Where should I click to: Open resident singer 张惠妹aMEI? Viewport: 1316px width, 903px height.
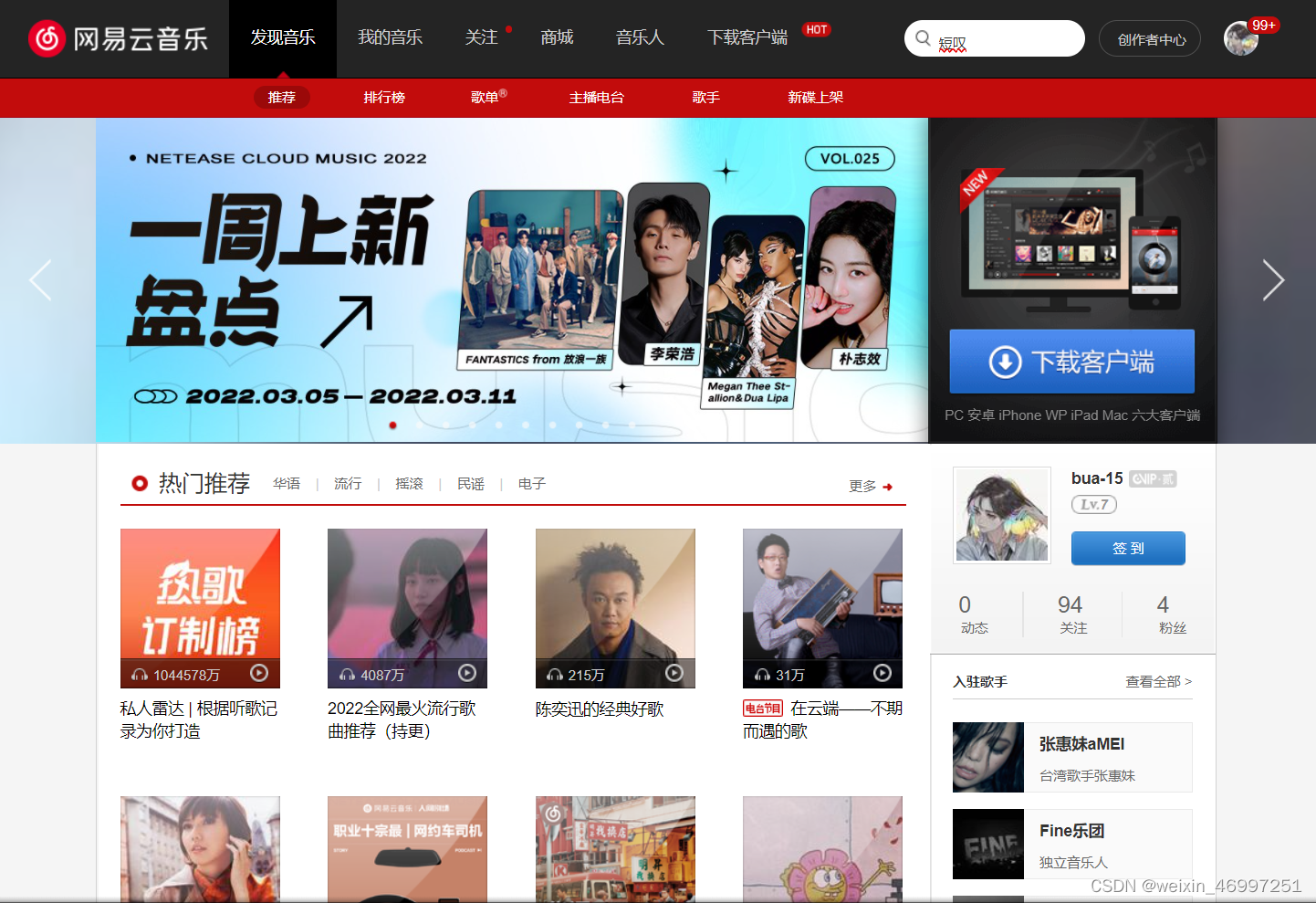tap(1072, 757)
